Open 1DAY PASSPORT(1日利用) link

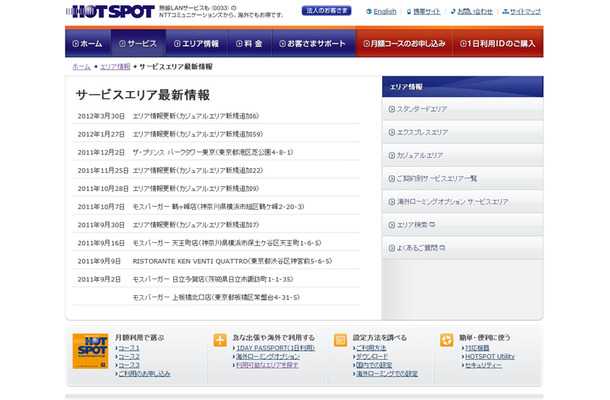pyautogui.click(x=275, y=348)
